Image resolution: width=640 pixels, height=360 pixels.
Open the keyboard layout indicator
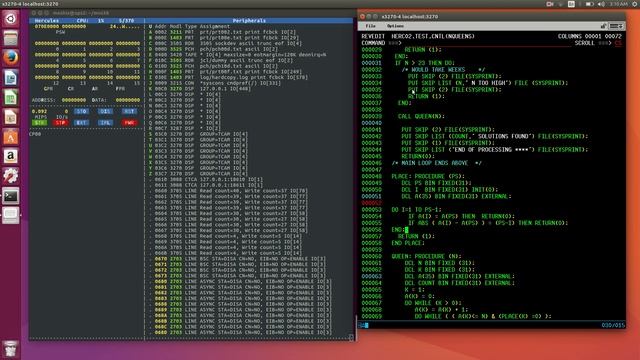point(571,4)
